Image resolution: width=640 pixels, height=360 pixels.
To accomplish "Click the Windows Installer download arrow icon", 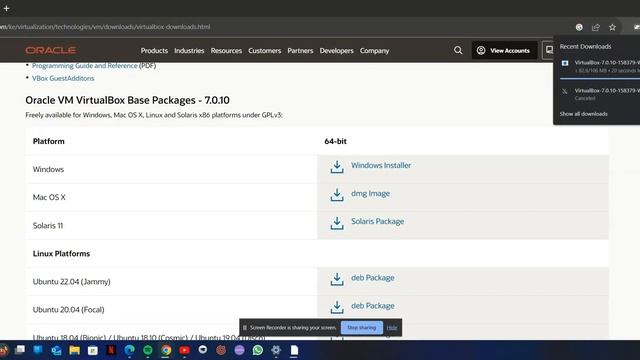I will [x=337, y=167].
